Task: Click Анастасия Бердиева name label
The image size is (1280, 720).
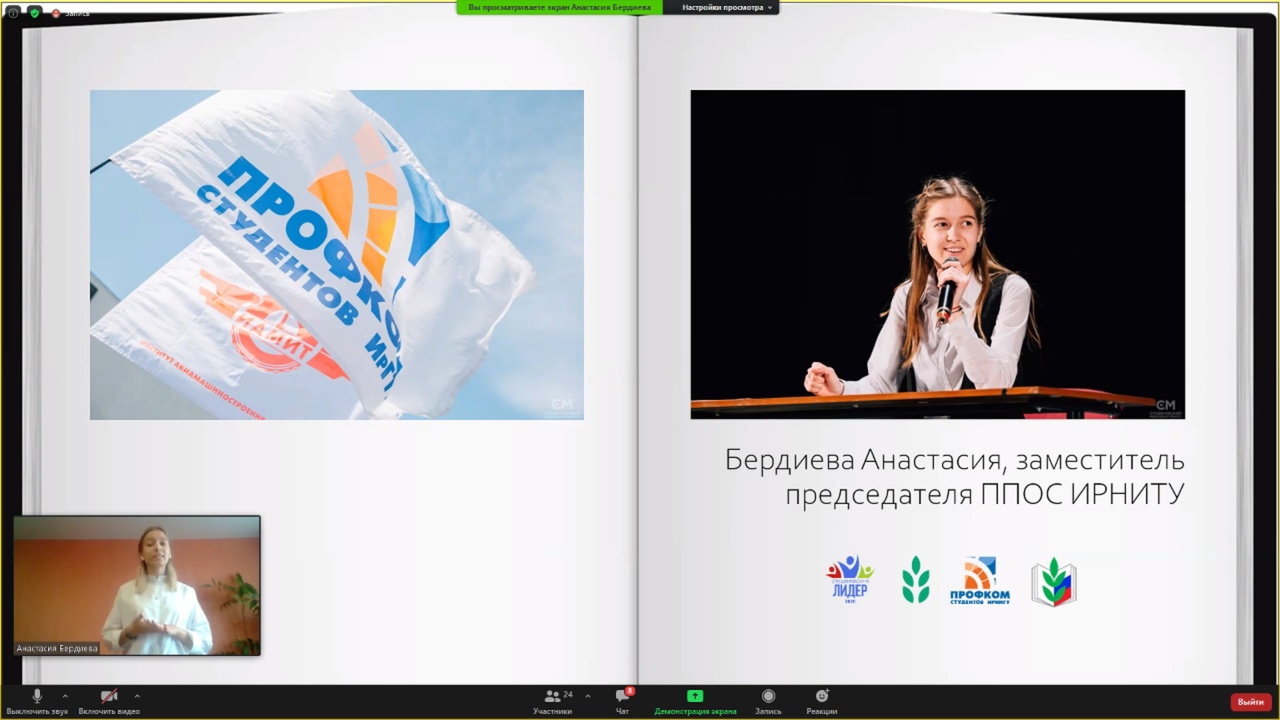Action: point(57,648)
